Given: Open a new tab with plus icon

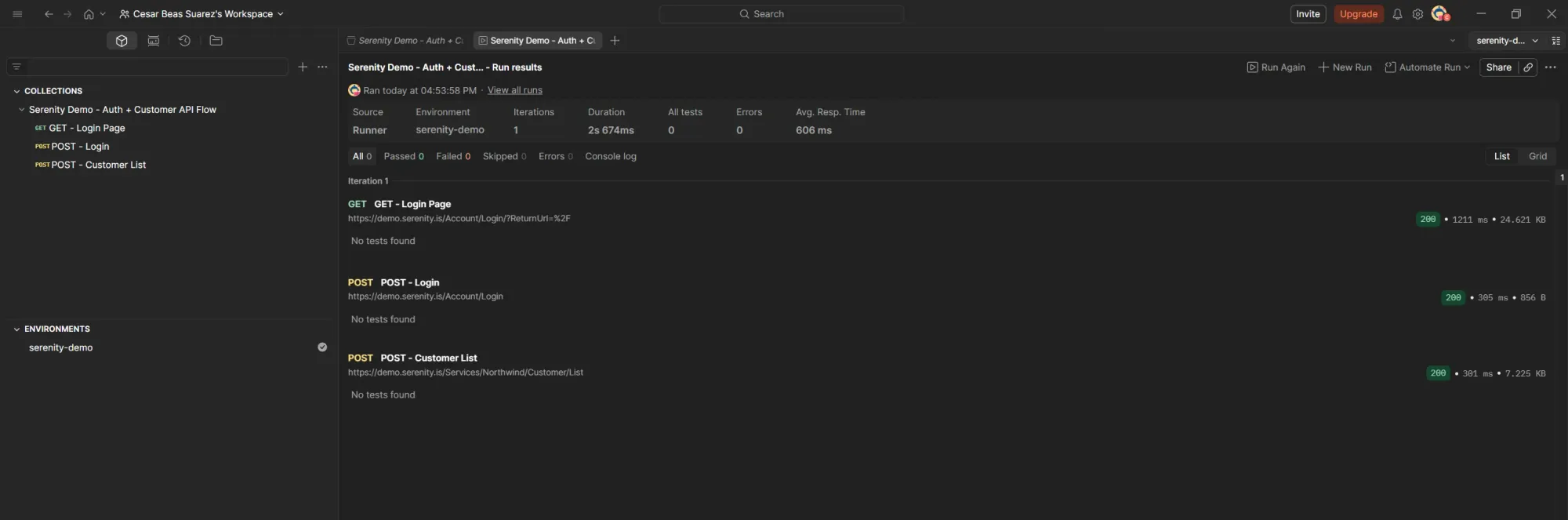Looking at the screenshot, I should coord(615,41).
